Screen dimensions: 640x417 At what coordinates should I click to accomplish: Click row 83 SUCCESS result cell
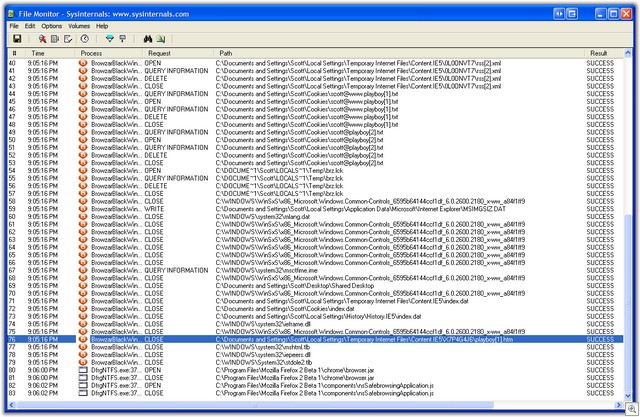[x=600, y=393]
